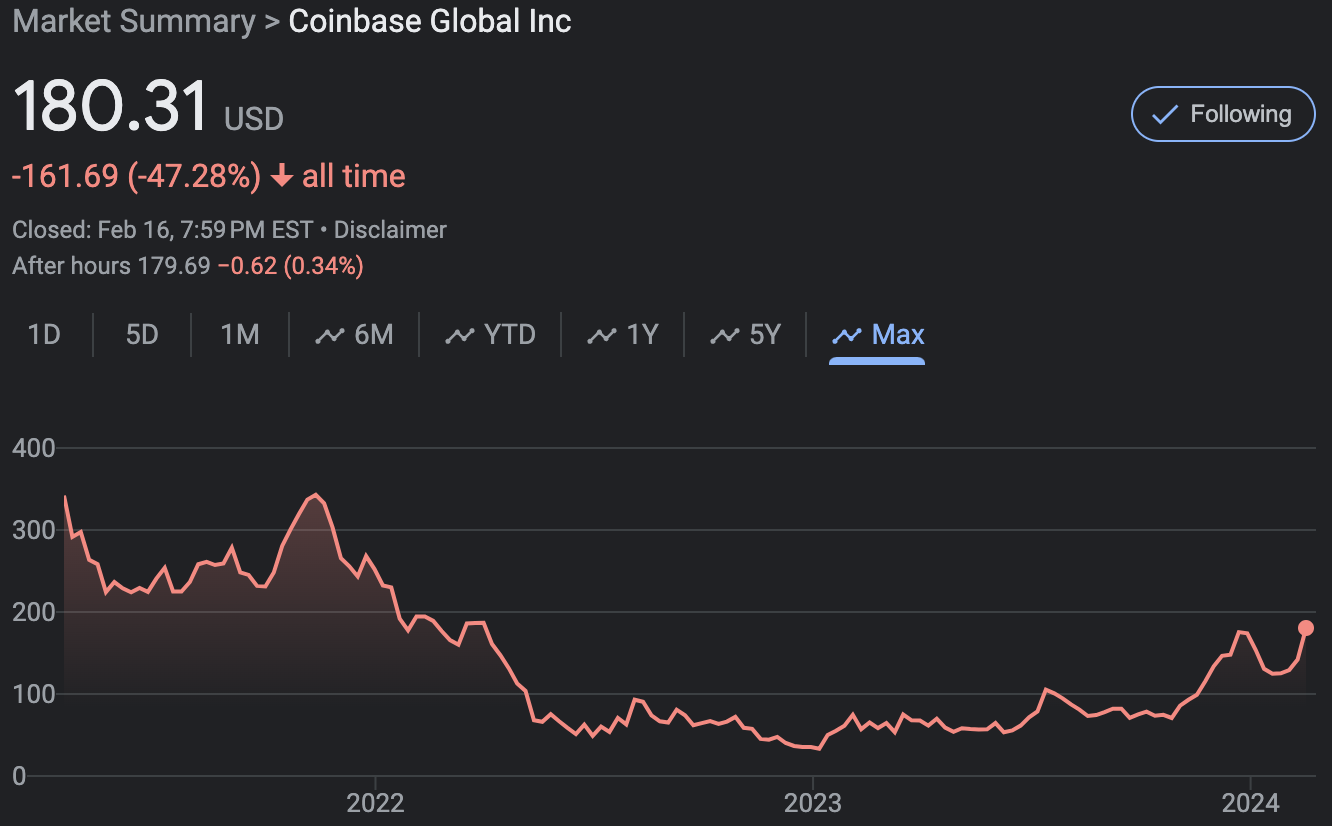Click the Max sparkline icon

(x=845, y=334)
